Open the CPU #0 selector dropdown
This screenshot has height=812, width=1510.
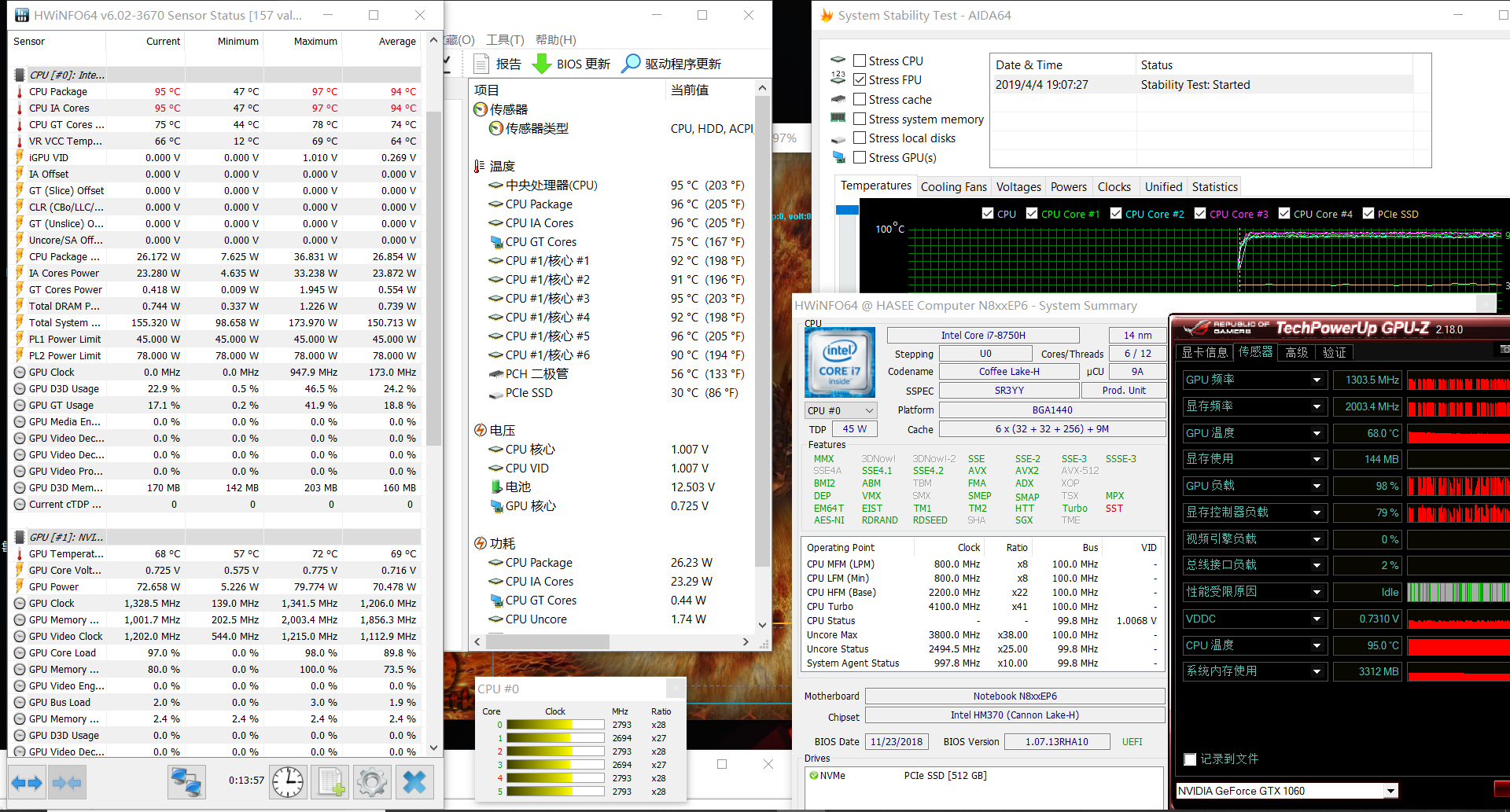pos(840,410)
